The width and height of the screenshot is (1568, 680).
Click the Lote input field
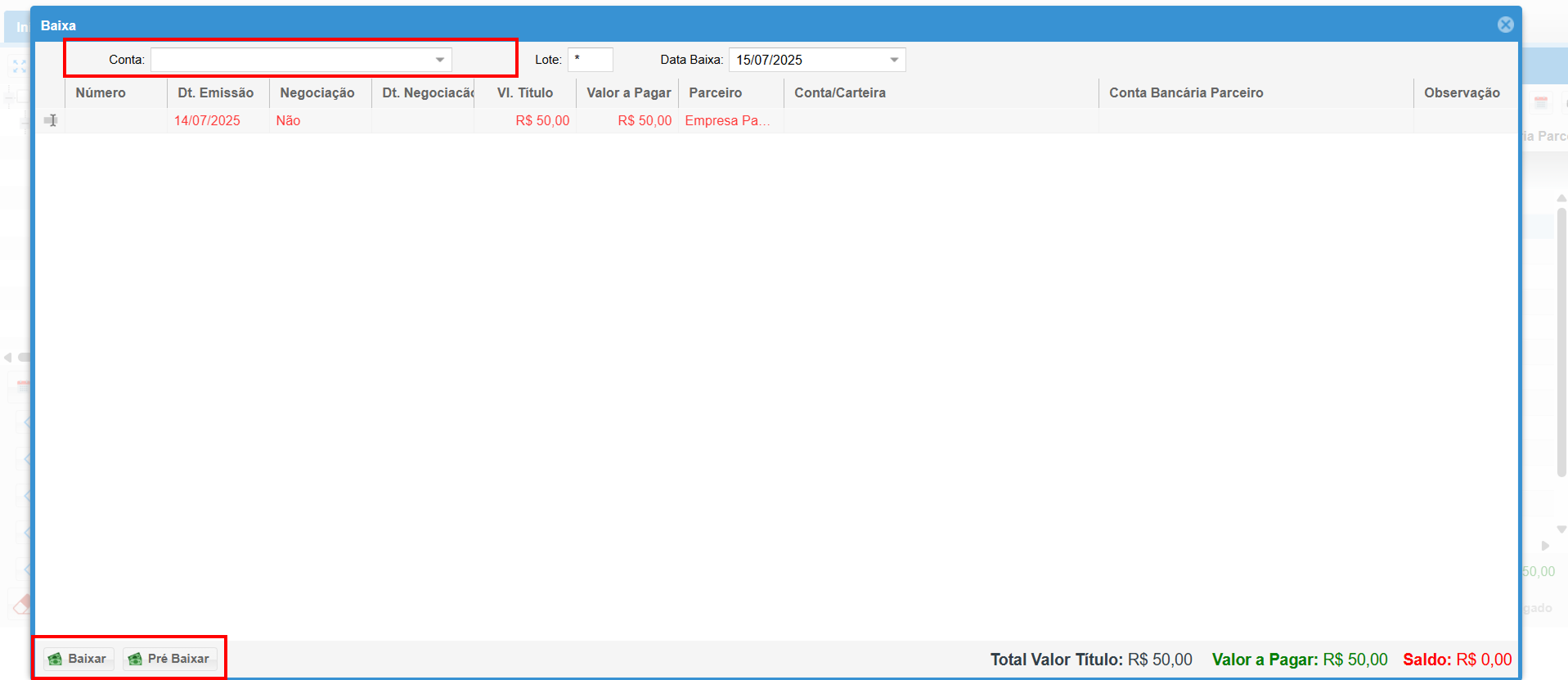coord(591,60)
